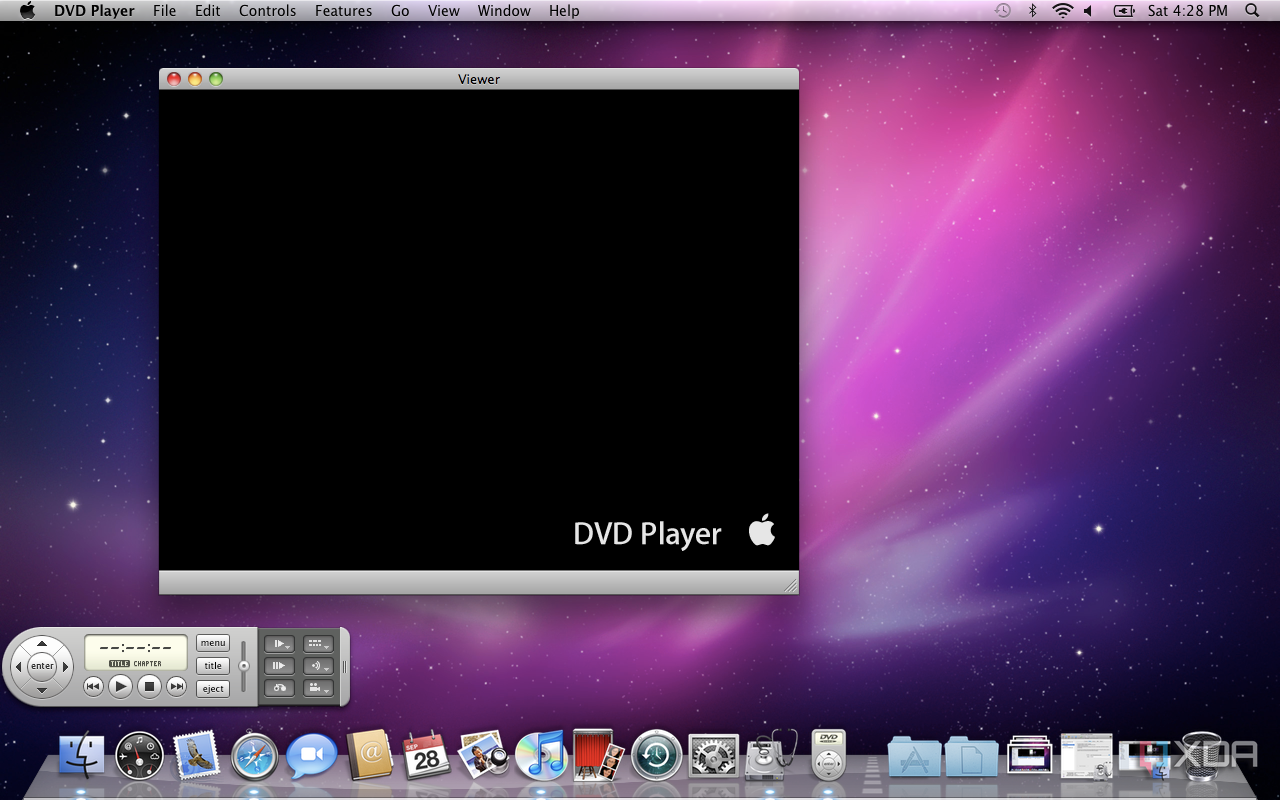Screen dimensions: 1280x800
Task: Open Time Machine from the Dock
Action: pos(657,755)
